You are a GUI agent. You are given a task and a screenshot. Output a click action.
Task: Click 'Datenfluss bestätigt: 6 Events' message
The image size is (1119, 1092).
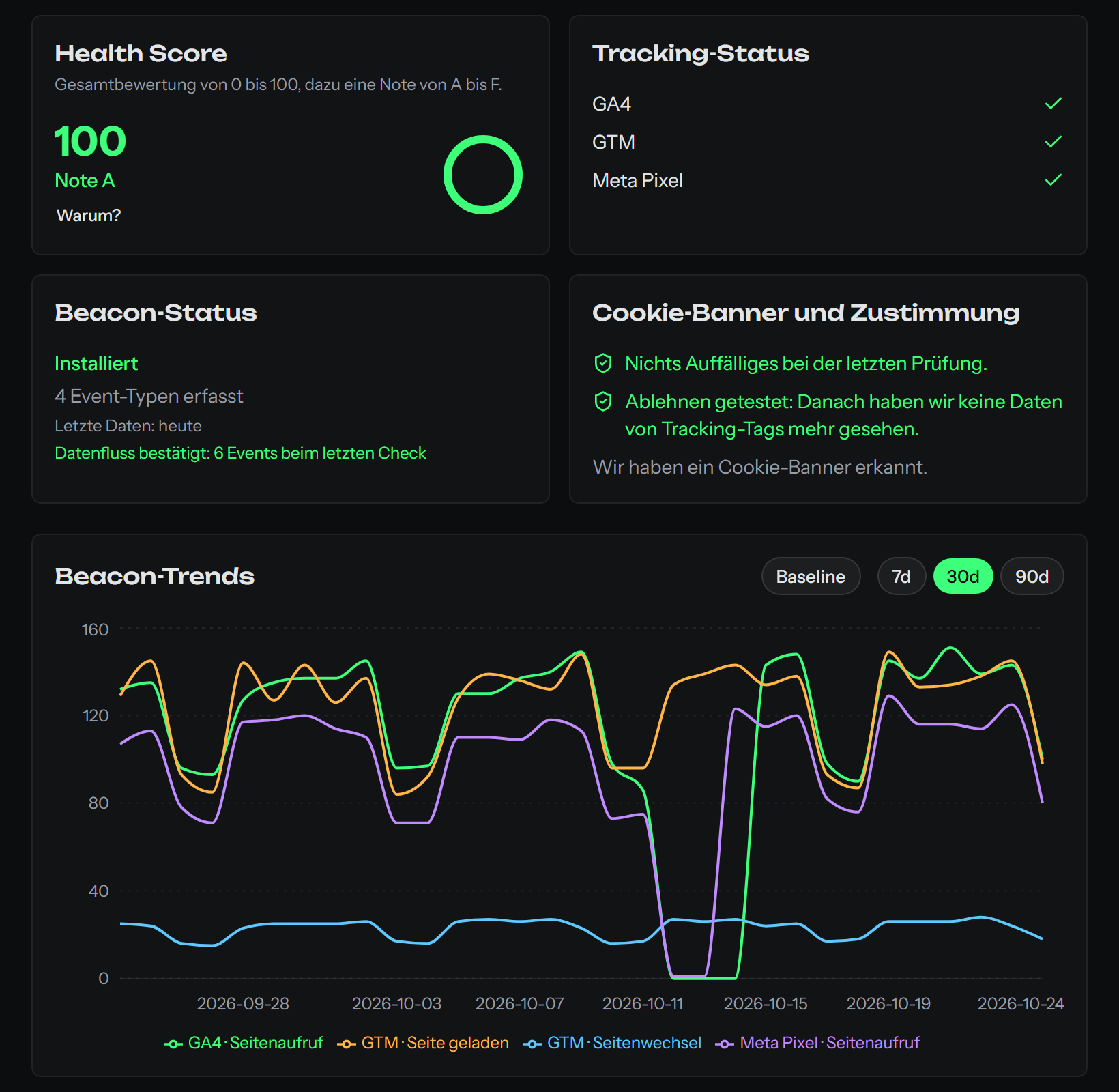(x=240, y=453)
